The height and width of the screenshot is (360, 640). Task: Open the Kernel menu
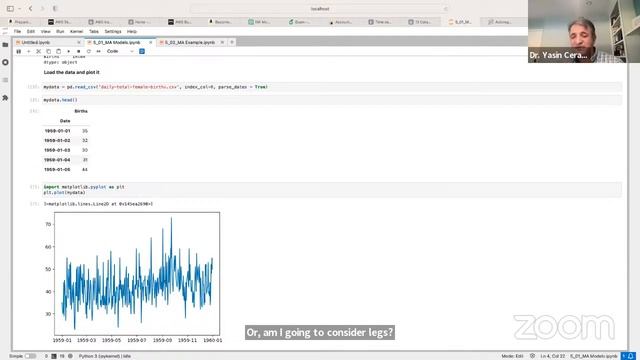pyautogui.click(x=76, y=31)
